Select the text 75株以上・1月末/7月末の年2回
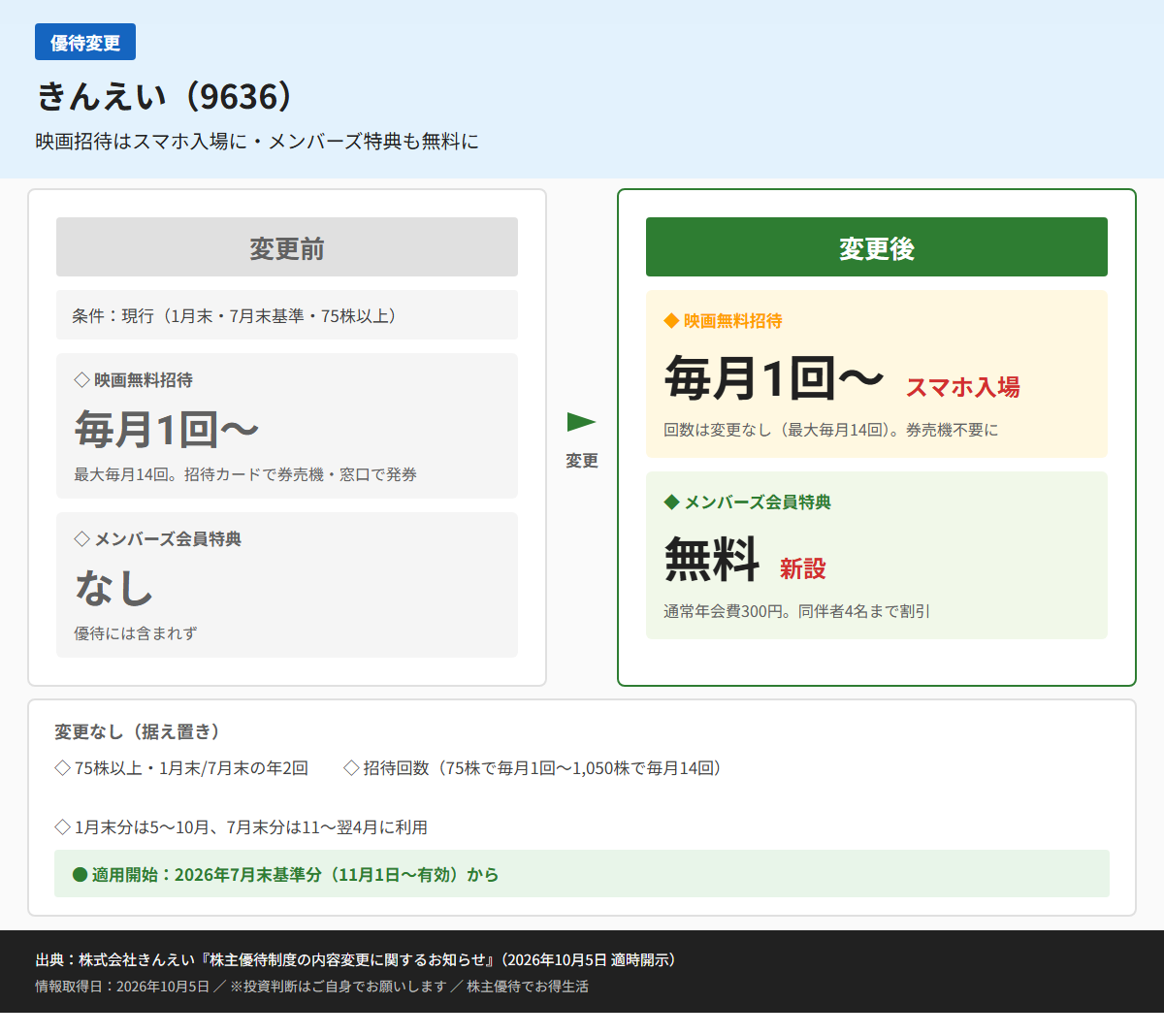The image size is (1164, 1036). tap(191, 768)
